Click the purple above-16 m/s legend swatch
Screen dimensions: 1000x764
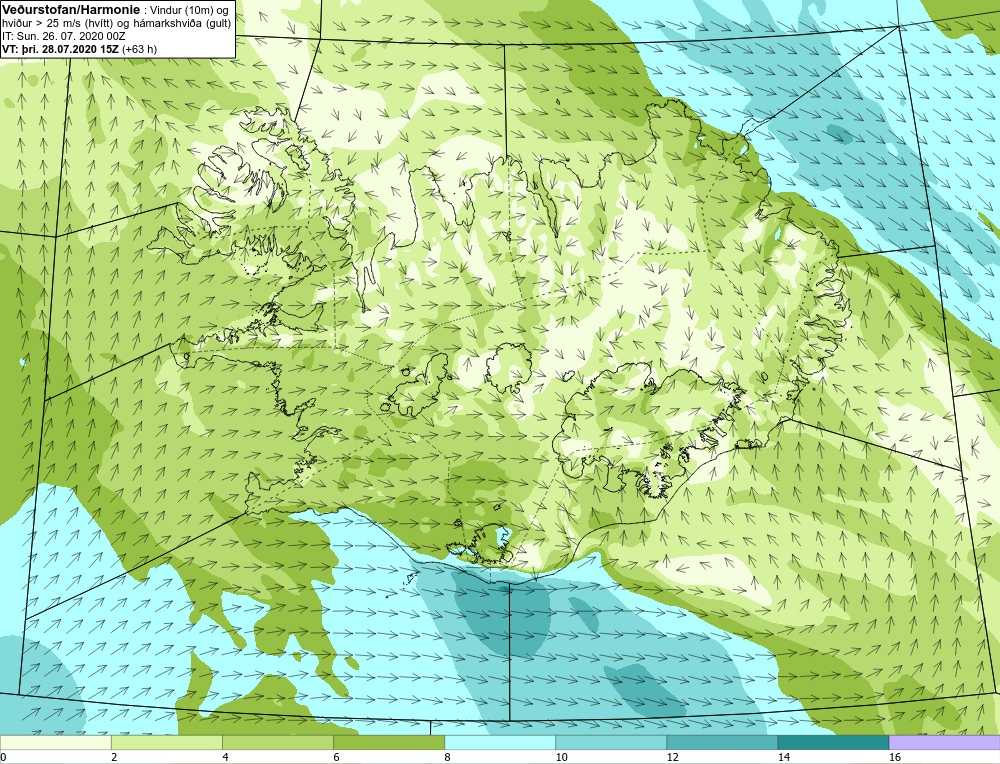[945, 742]
